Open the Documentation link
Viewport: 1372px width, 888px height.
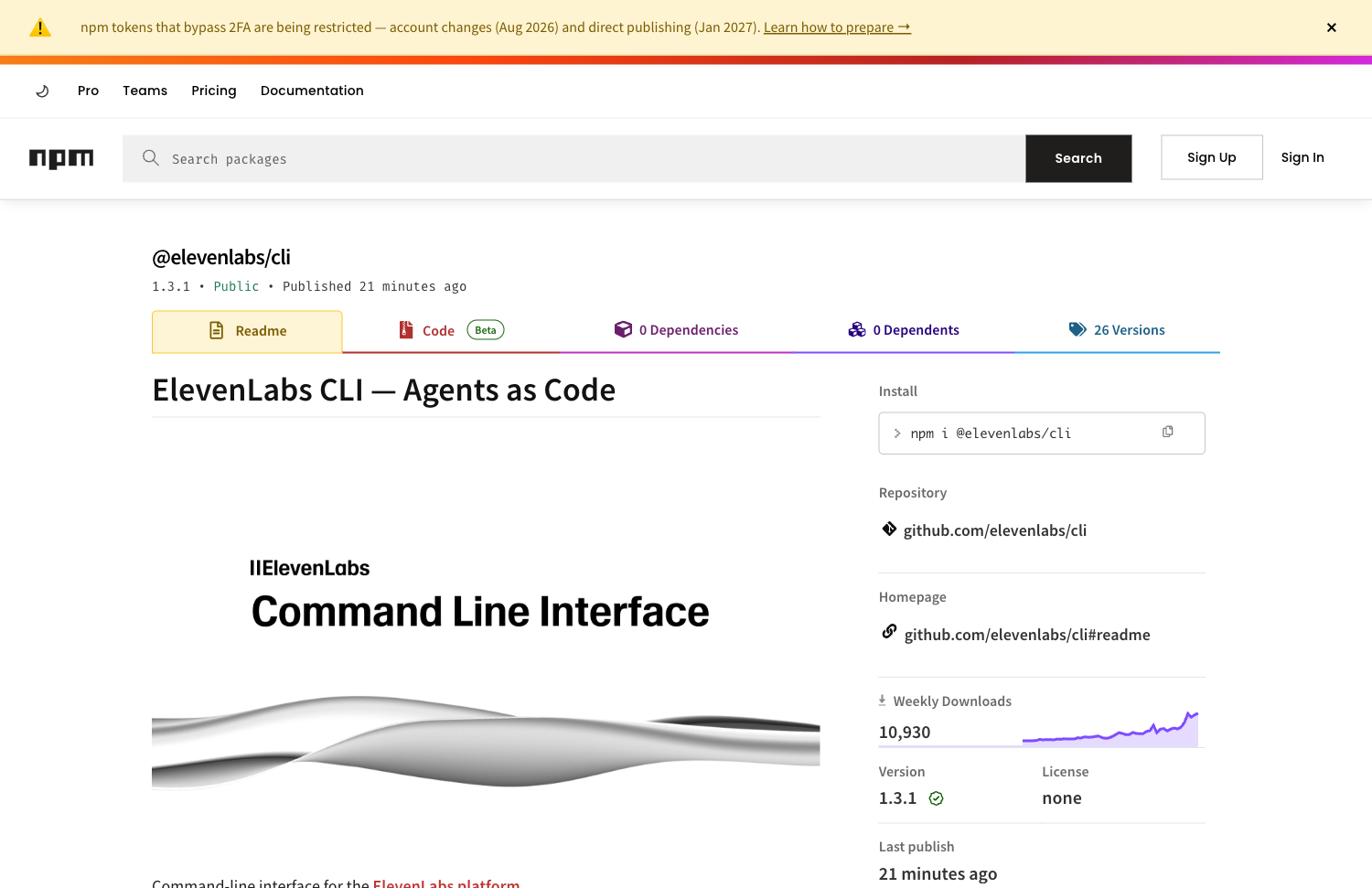pos(312,91)
